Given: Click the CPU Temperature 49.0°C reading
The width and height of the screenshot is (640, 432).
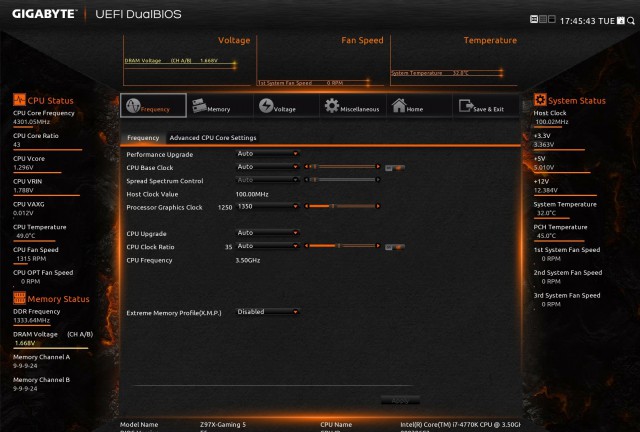Looking at the screenshot, I should (x=26, y=236).
